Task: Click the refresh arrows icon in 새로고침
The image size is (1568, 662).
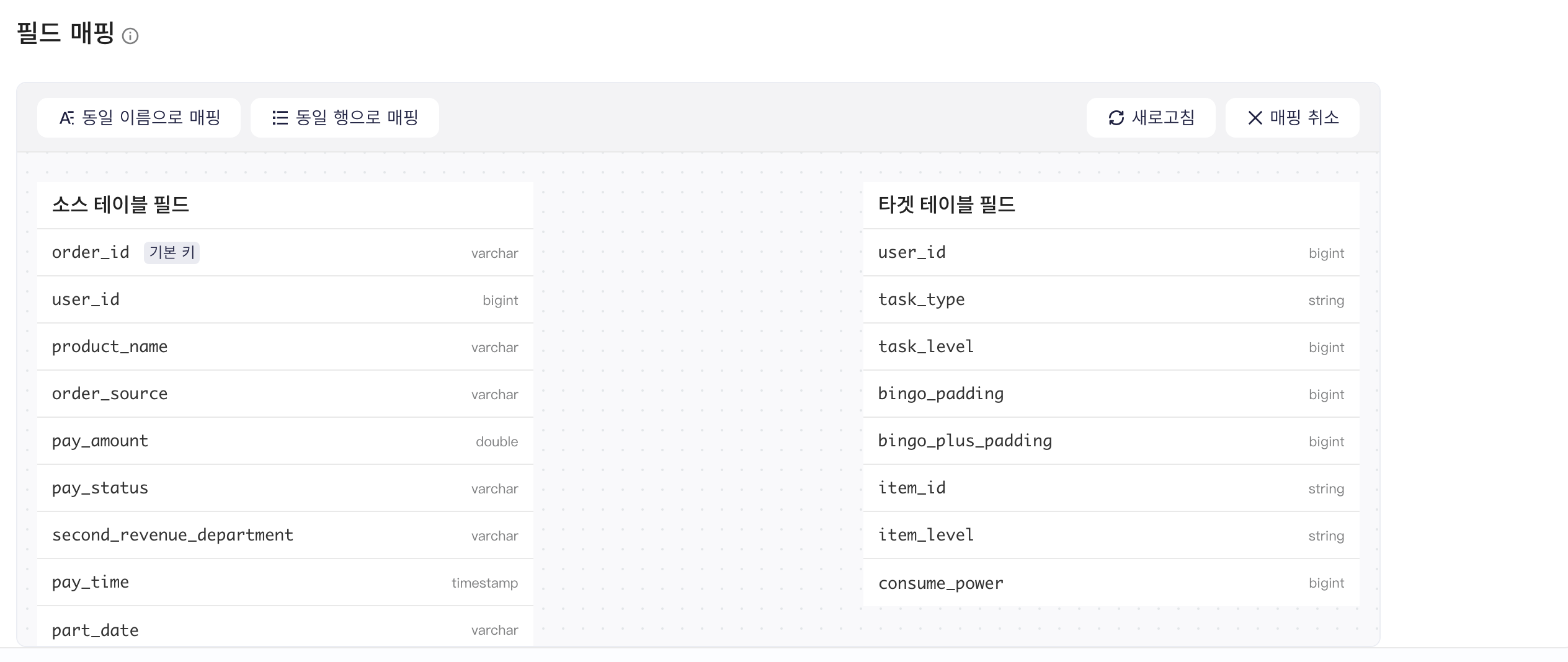Action: point(1116,118)
